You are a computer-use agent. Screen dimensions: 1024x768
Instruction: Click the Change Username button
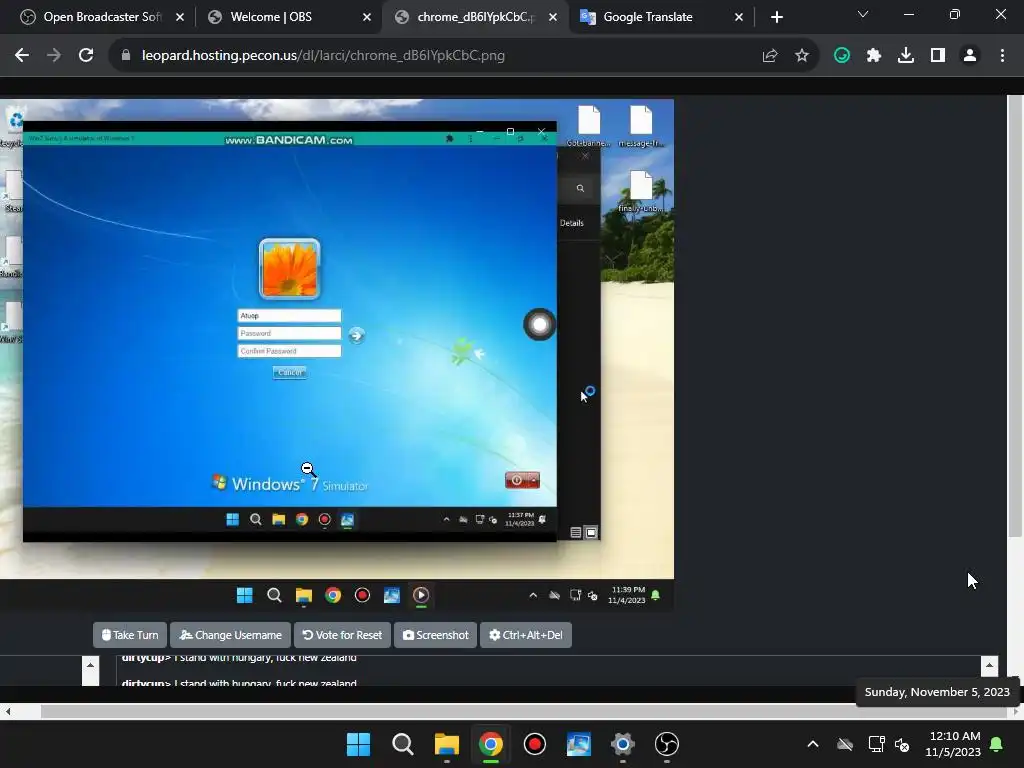click(231, 635)
